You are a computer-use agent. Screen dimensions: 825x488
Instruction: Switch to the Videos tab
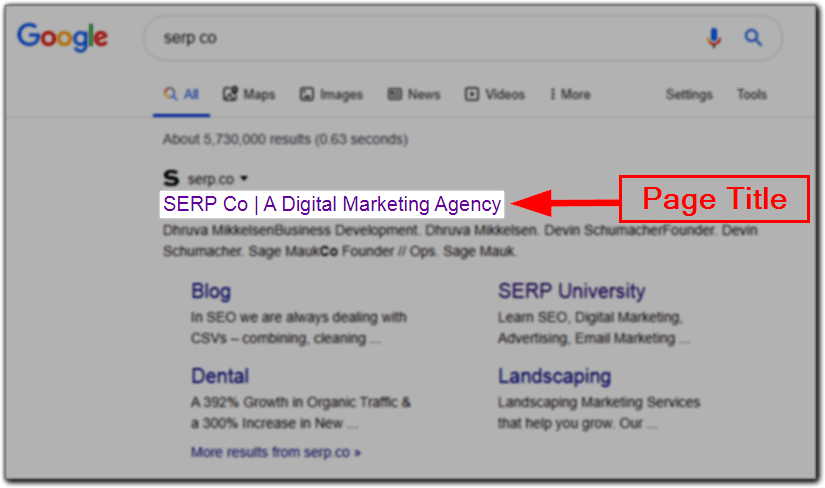click(495, 95)
